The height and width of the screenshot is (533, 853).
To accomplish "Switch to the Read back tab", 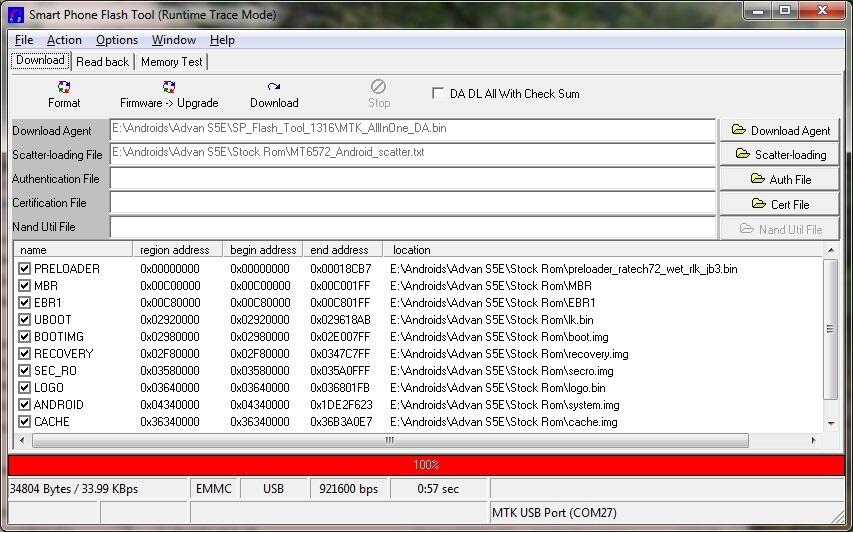I will pyautogui.click(x=102, y=62).
